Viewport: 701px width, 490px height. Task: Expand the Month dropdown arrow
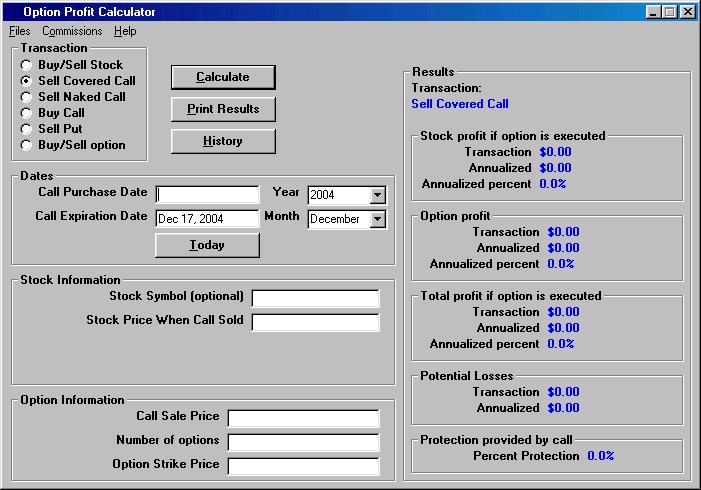[x=378, y=219]
